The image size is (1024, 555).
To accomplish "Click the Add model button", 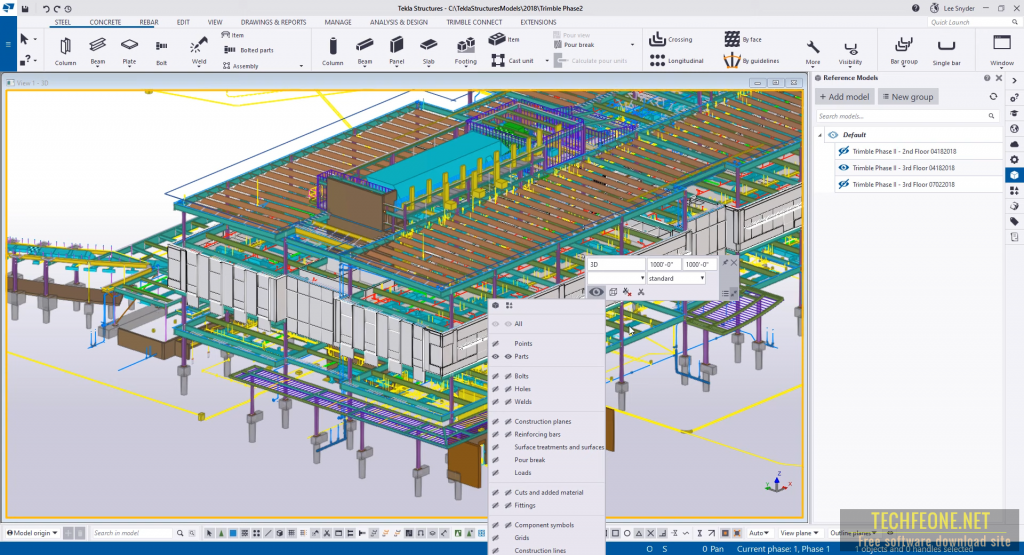I will 844,97.
